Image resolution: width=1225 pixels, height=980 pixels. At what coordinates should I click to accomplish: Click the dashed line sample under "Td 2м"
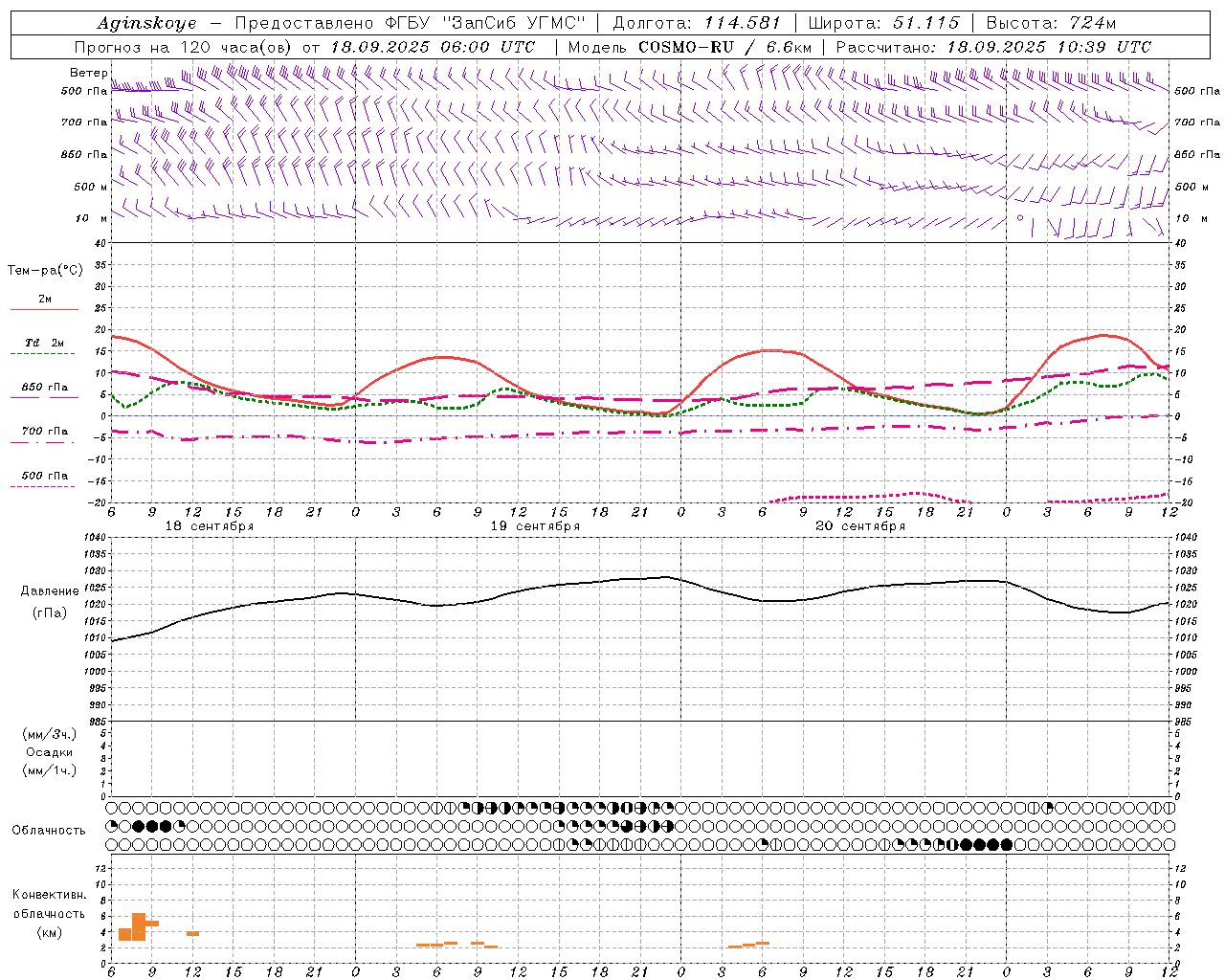[x=42, y=354]
